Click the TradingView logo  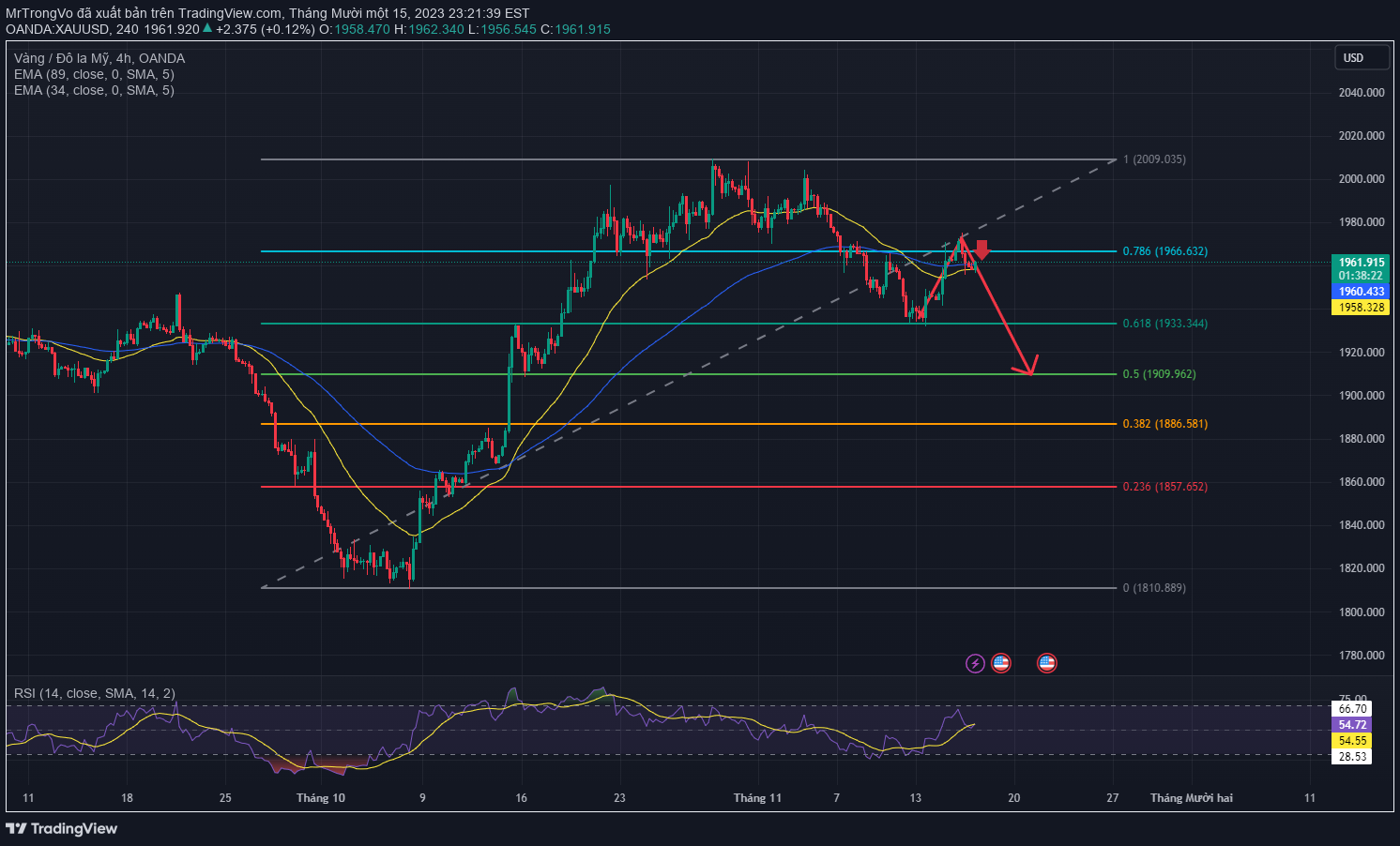click(x=62, y=828)
